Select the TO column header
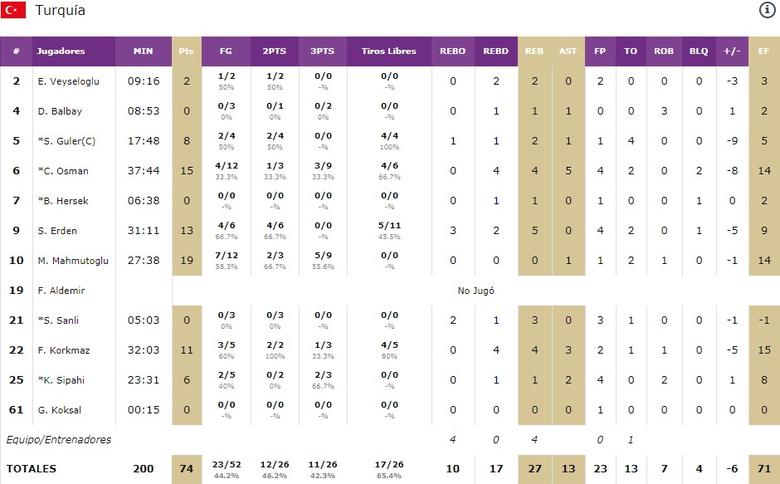Image resolution: width=780 pixels, height=484 pixels. [x=630, y=51]
